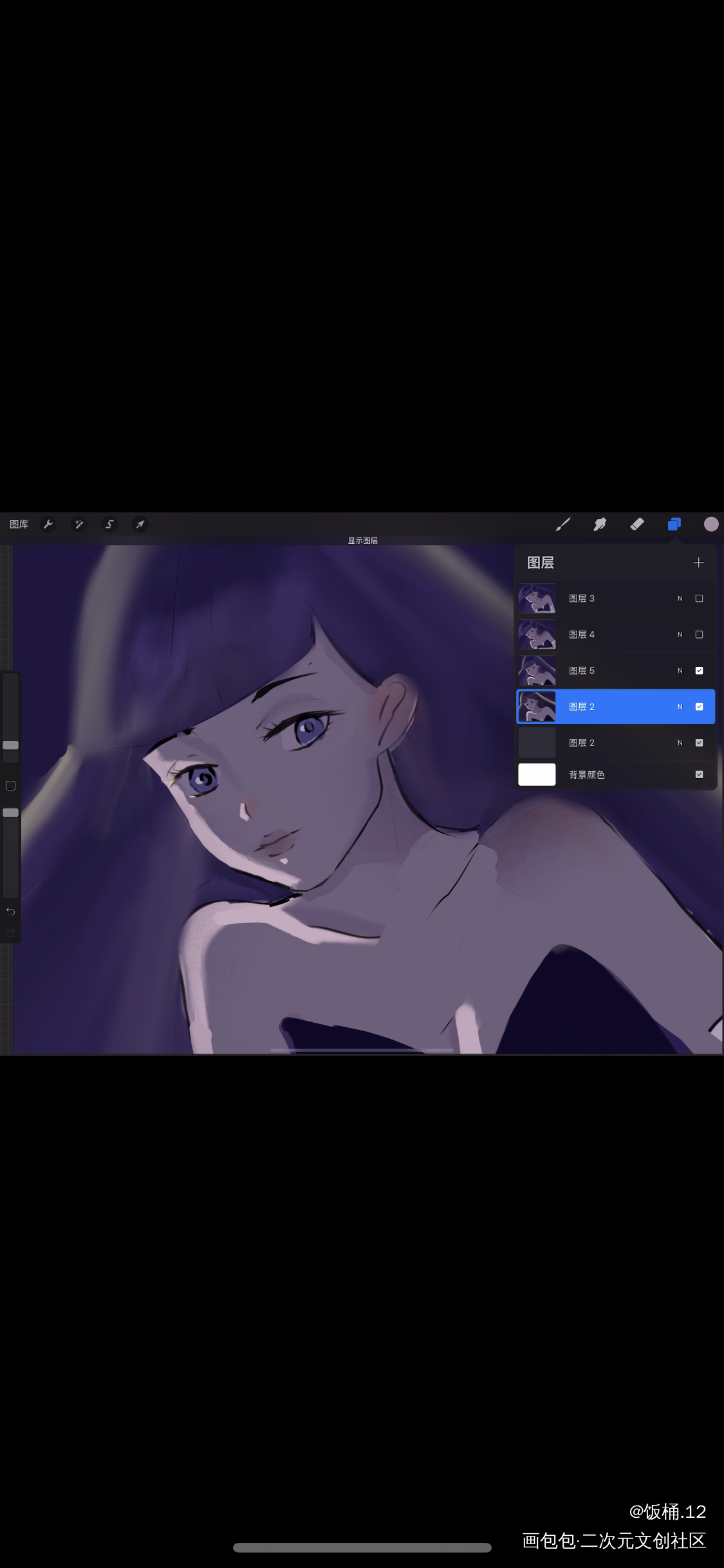This screenshot has width=724, height=1568.
Task: Open the active color circle swatch
Action: pos(710,525)
